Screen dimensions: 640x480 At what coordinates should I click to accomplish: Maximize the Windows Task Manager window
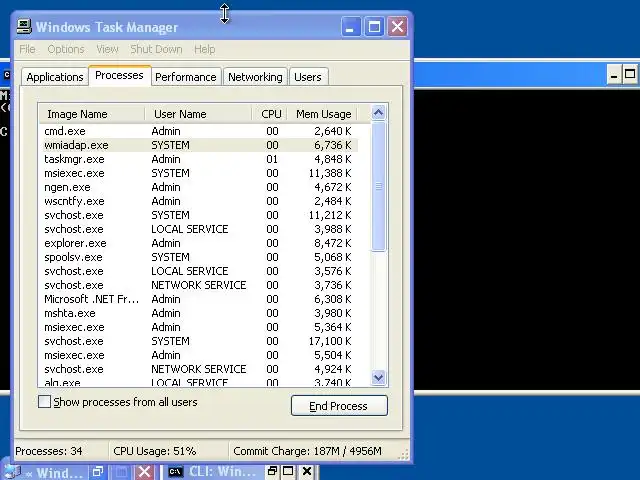tap(374, 27)
